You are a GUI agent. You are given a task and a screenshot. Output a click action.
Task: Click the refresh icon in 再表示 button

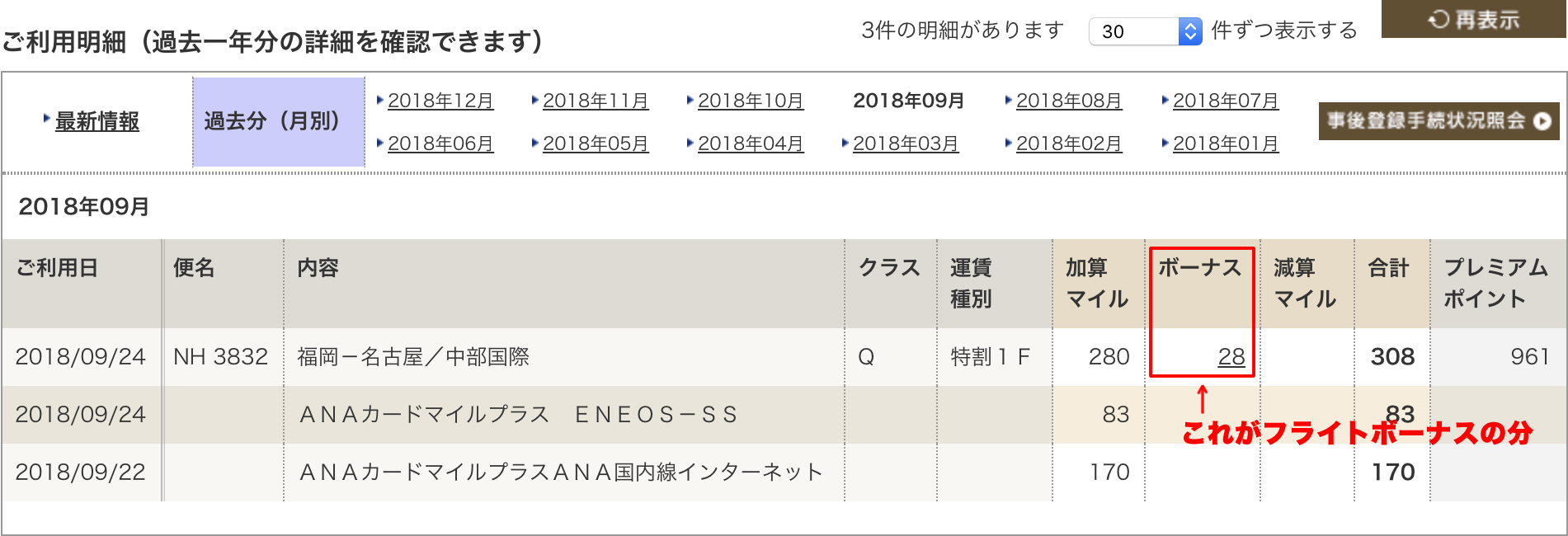[x=1439, y=19]
